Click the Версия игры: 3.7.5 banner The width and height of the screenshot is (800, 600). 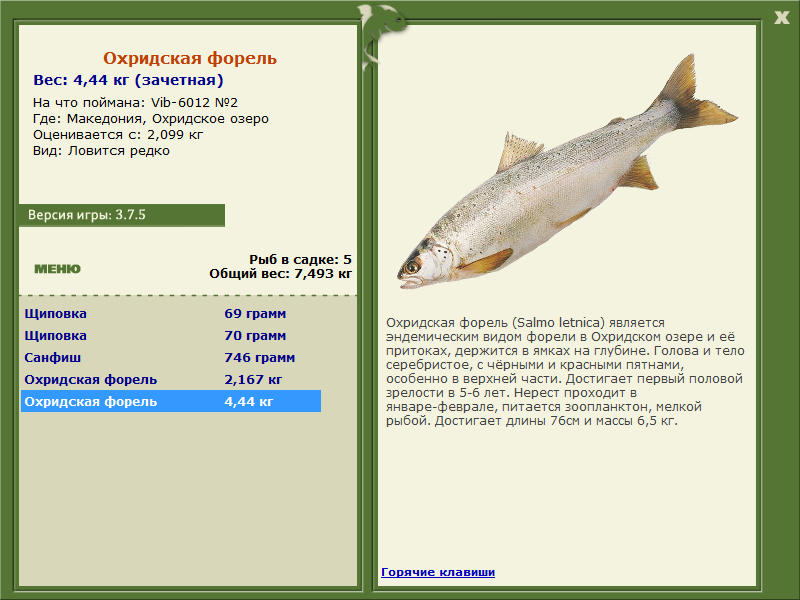[x=121, y=215]
